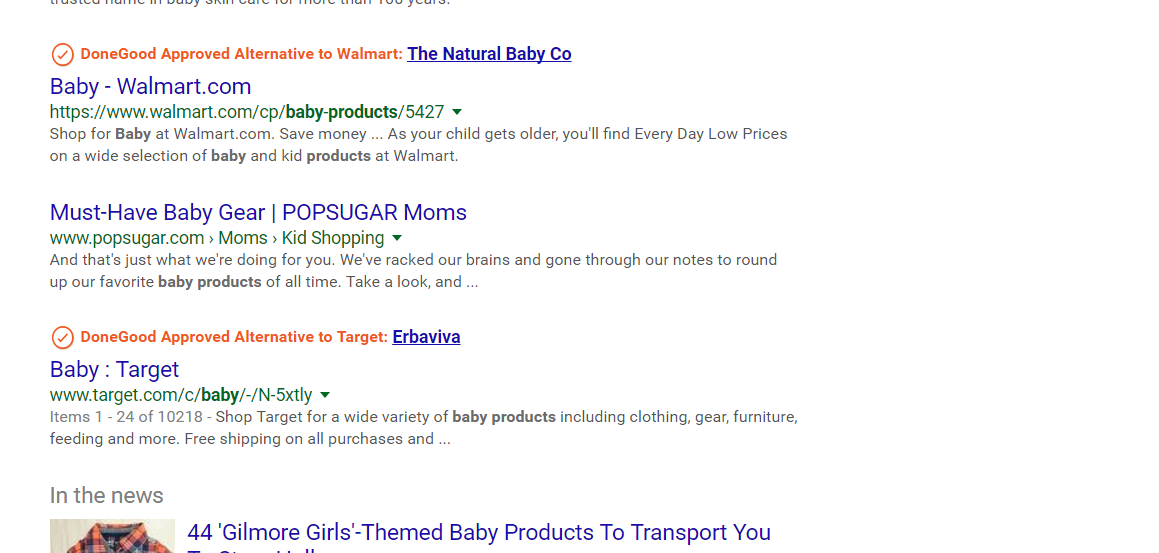Viewport: 1159px width, 553px height.
Task: Click the www.popsugar.com breadcrumb URL
Action: click(x=217, y=238)
